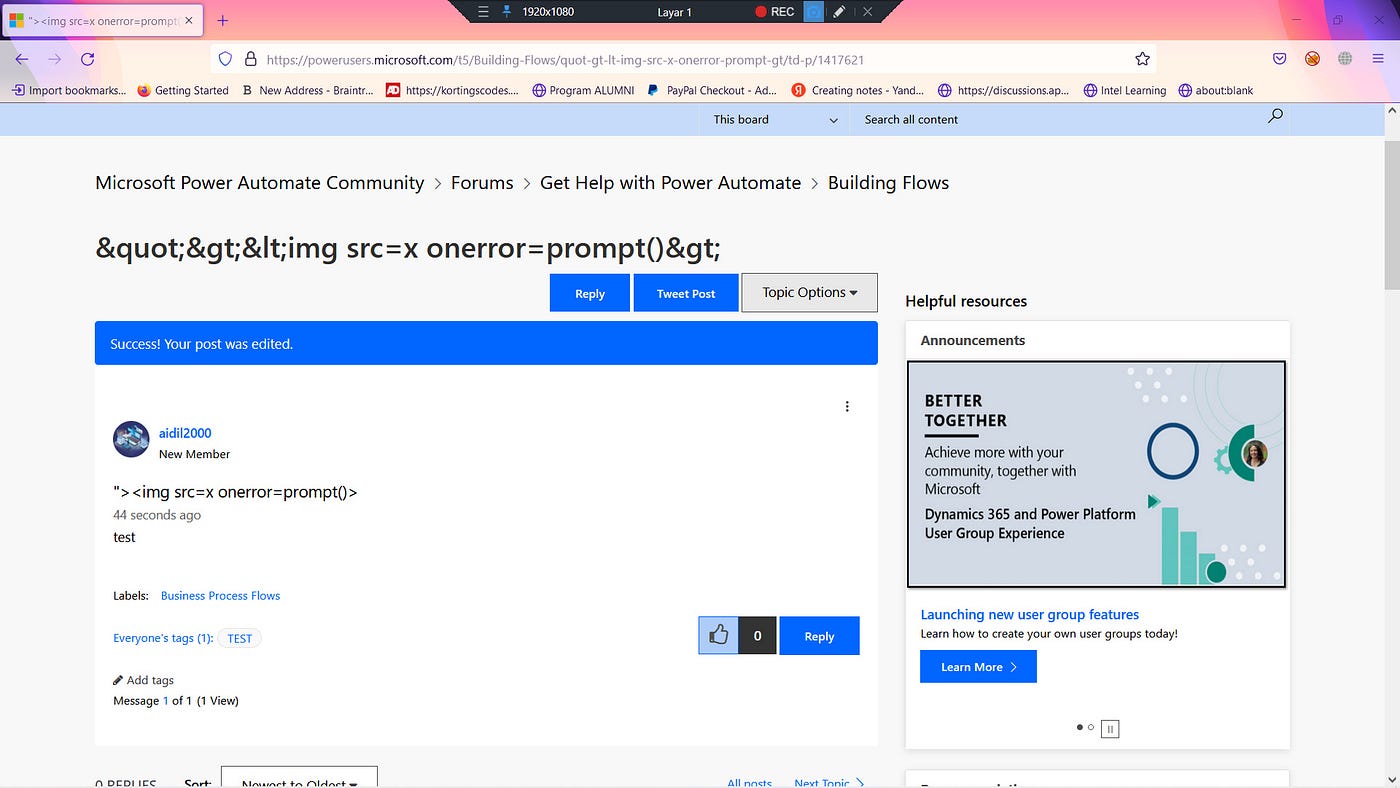The height and width of the screenshot is (788, 1400).
Task: Select first carousel slide dot
Action: coord(1079,727)
